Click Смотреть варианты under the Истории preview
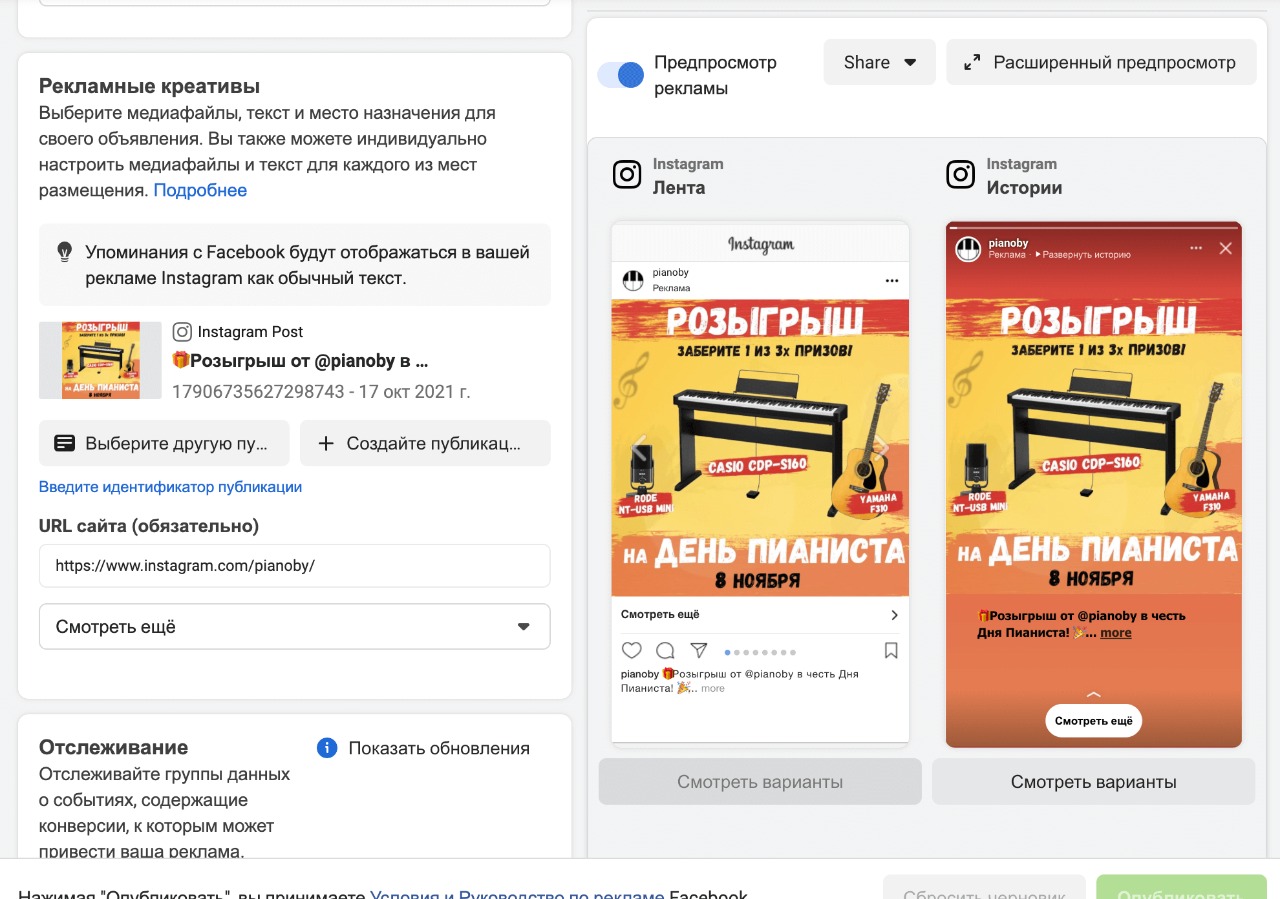The image size is (1280, 899). click(1094, 782)
